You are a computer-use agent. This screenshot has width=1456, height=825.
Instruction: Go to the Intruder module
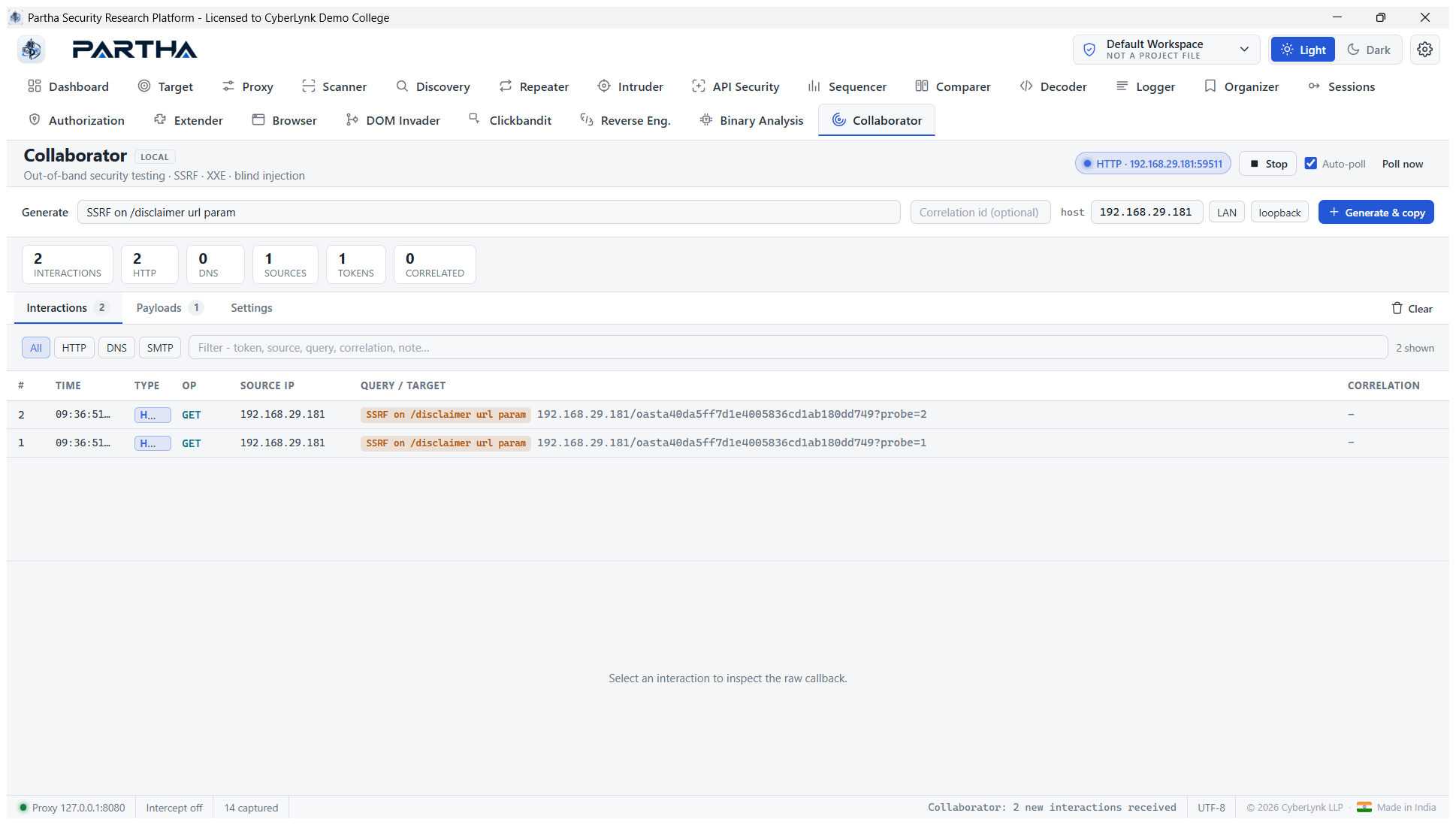click(x=630, y=86)
